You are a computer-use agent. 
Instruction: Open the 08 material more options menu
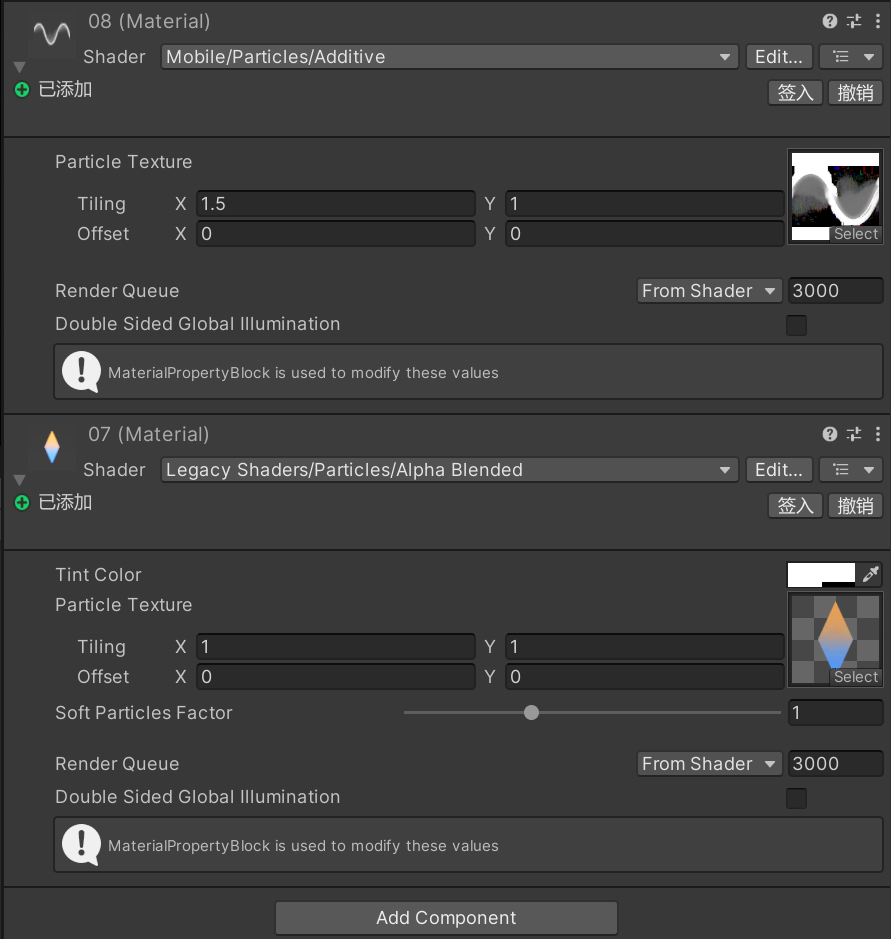[x=878, y=22]
